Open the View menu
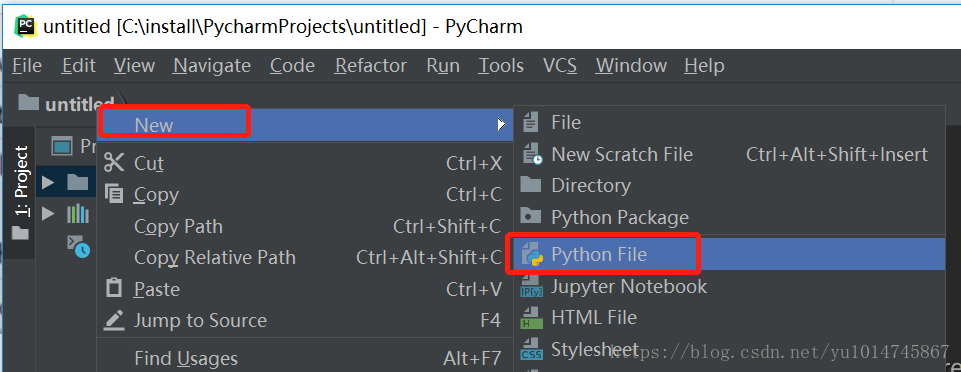Image resolution: width=961 pixels, height=372 pixels. click(x=134, y=66)
